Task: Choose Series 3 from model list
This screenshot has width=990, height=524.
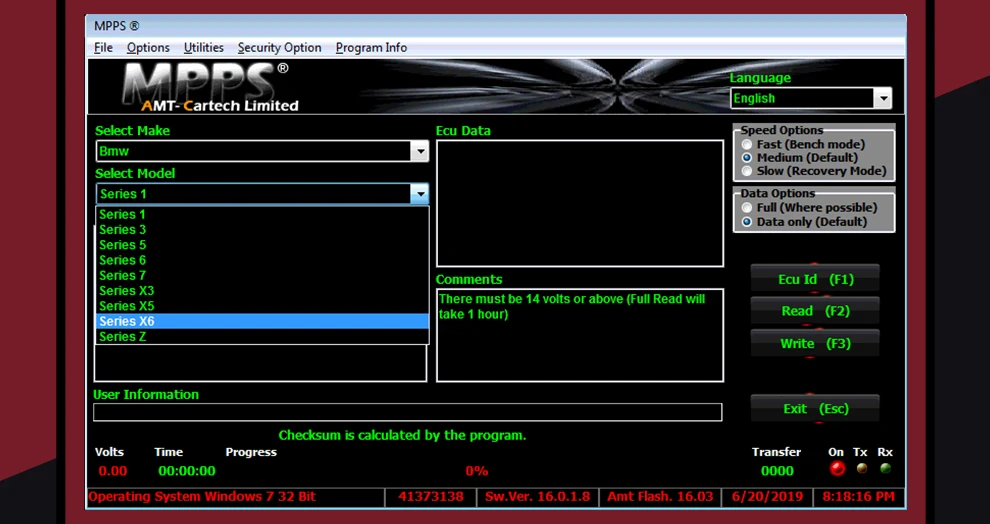Action: (262, 229)
